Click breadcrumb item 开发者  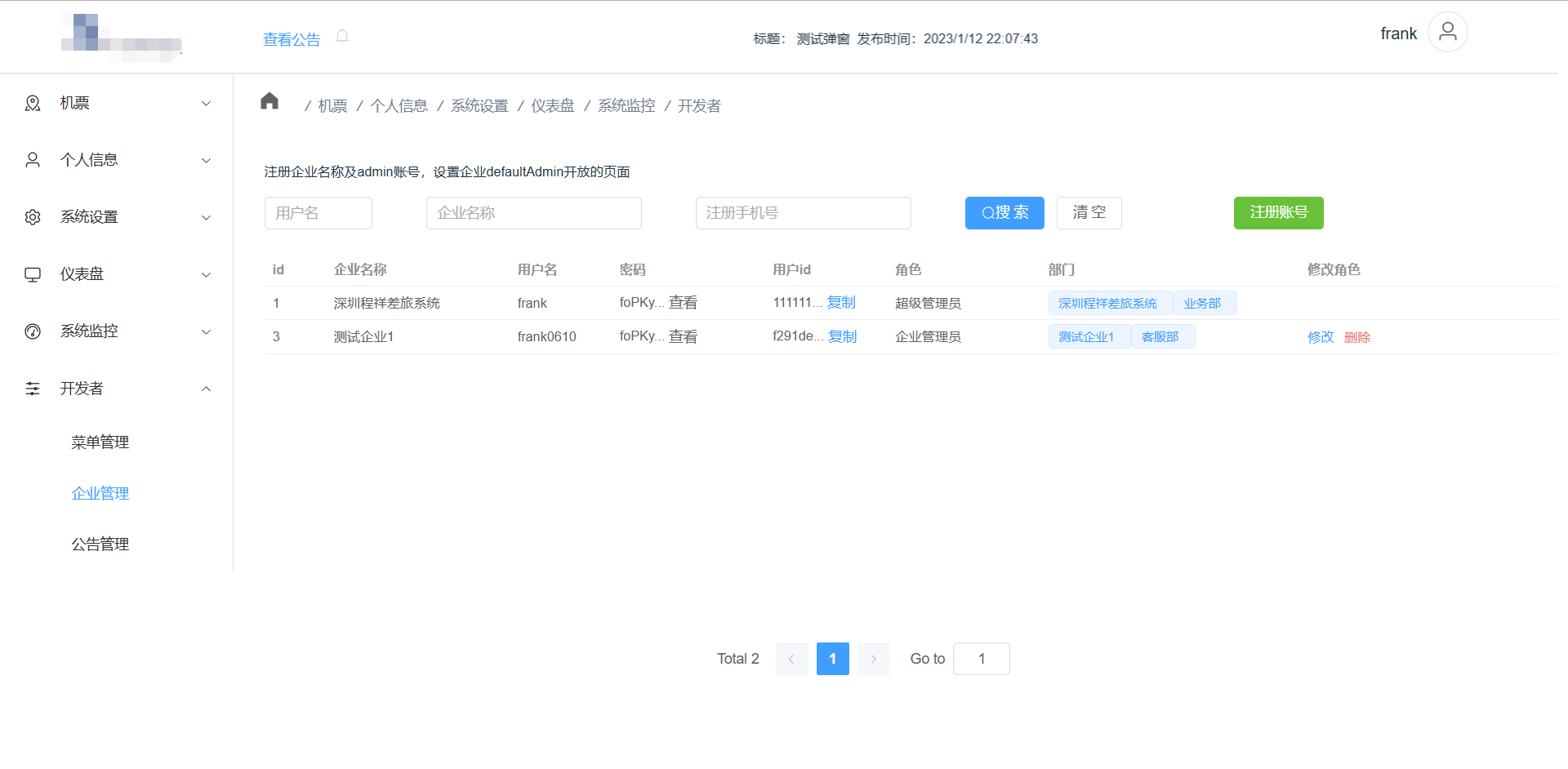click(x=700, y=106)
